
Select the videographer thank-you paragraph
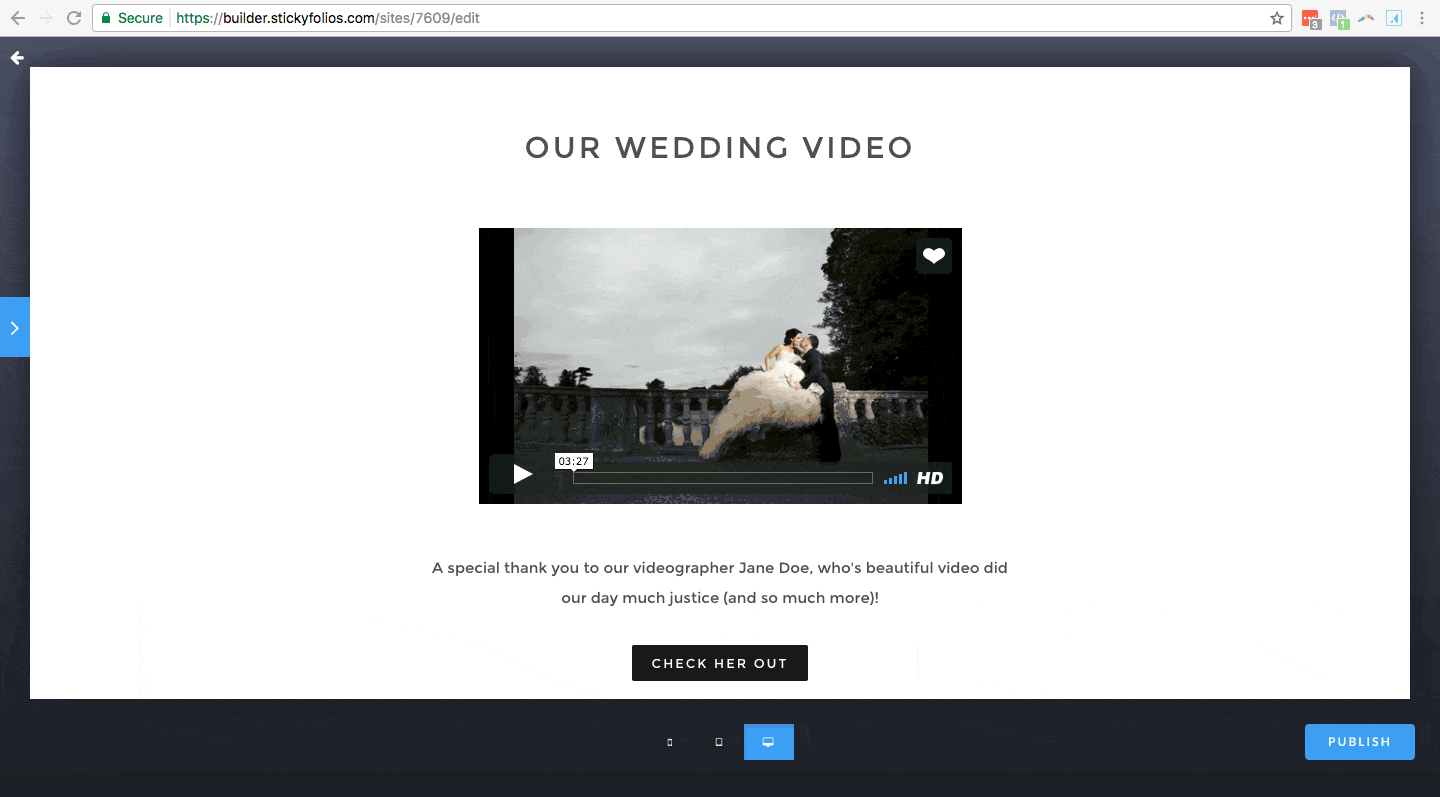click(720, 583)
